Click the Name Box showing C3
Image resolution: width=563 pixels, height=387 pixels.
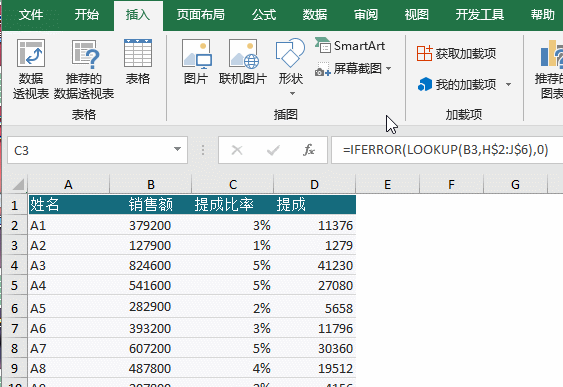[90, 150]
